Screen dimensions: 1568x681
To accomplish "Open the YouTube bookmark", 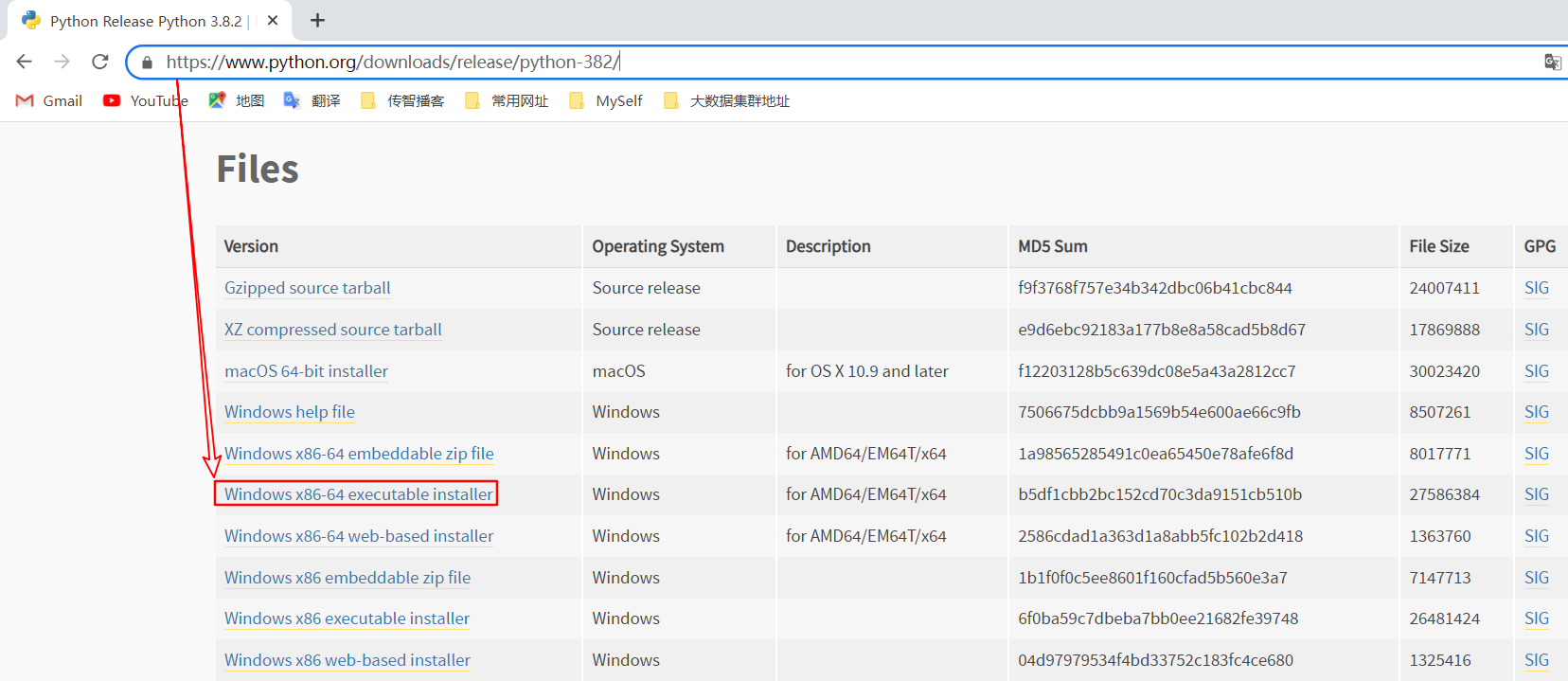I will click(x=145, y=100).
